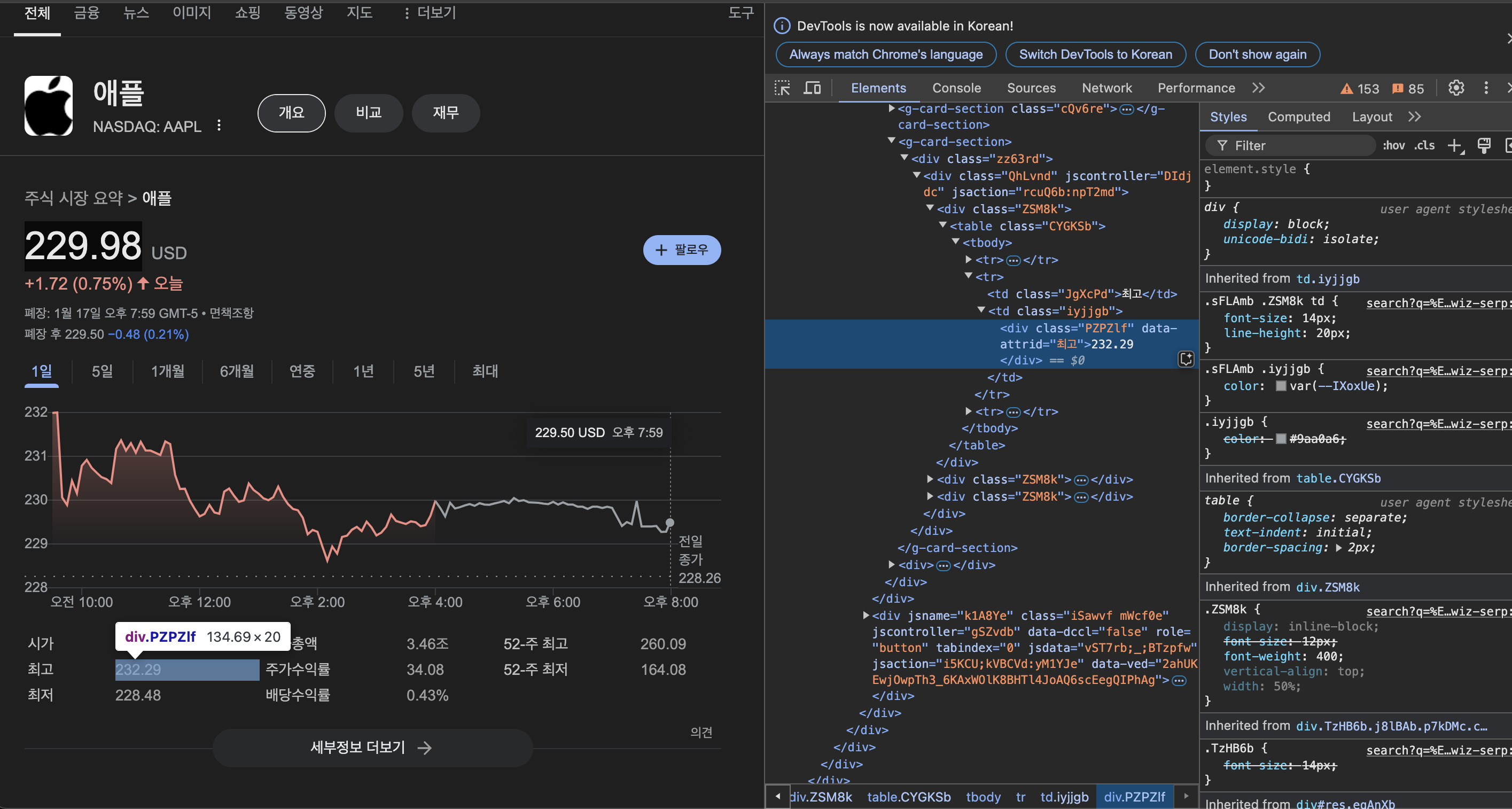This screenshot has width=1512, height=809.
Task: Open the var(--IXoxUe) color swatch
Action: click(1281, 386)
